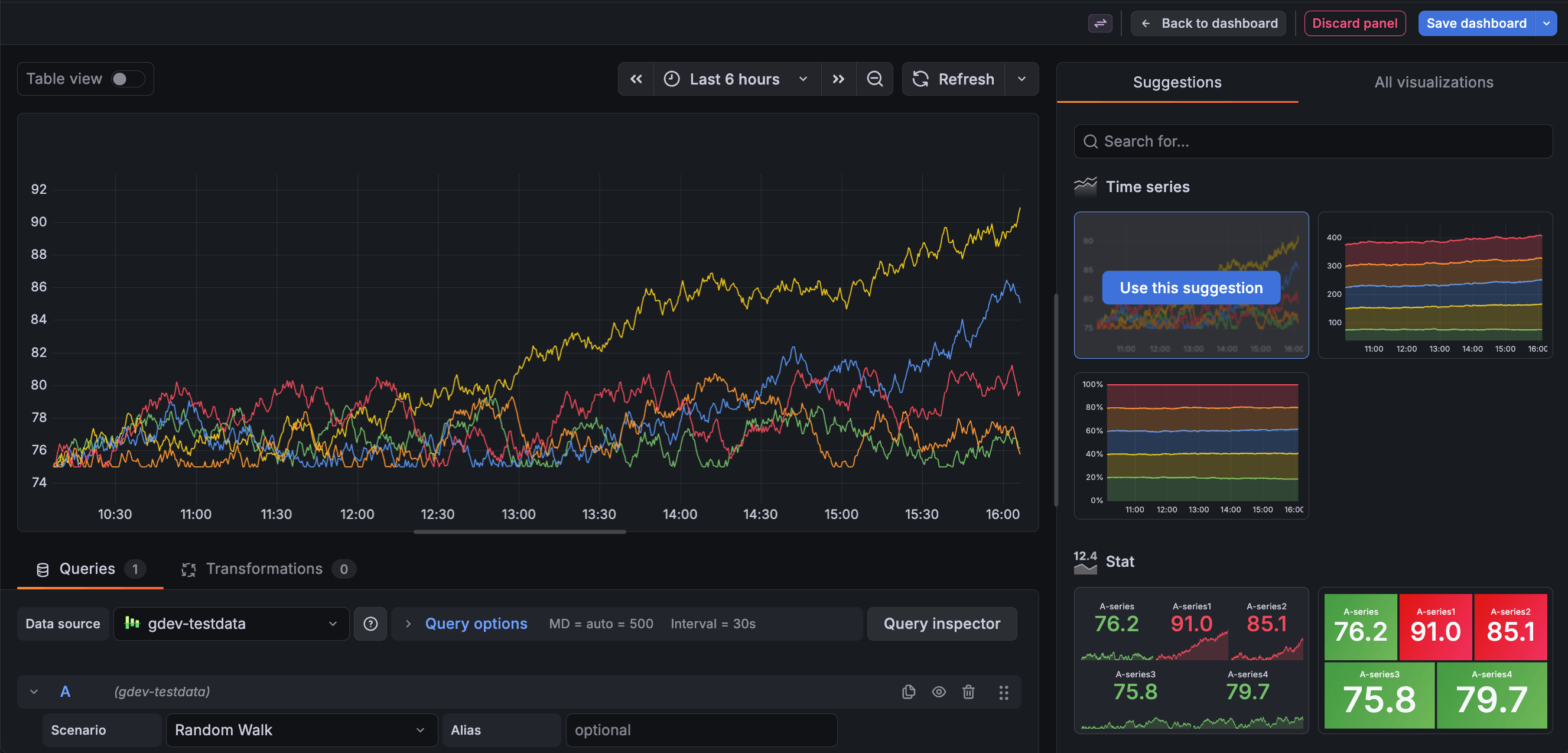
Task: Click the panel layout swap icon
Action: [x=1100, y=23]
